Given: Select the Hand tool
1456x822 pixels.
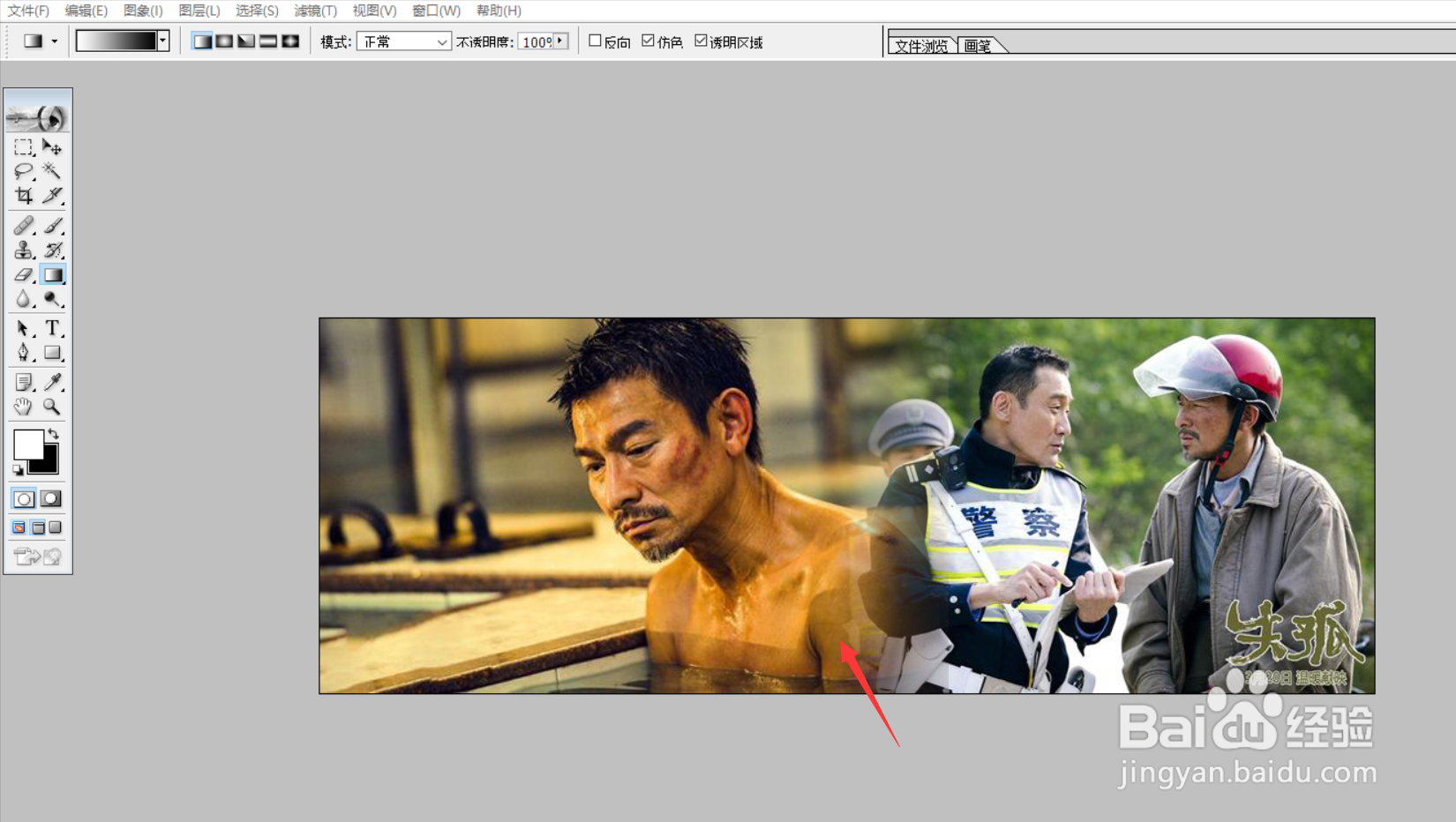Looking at the screenshot, I should (x=24, y=407).
